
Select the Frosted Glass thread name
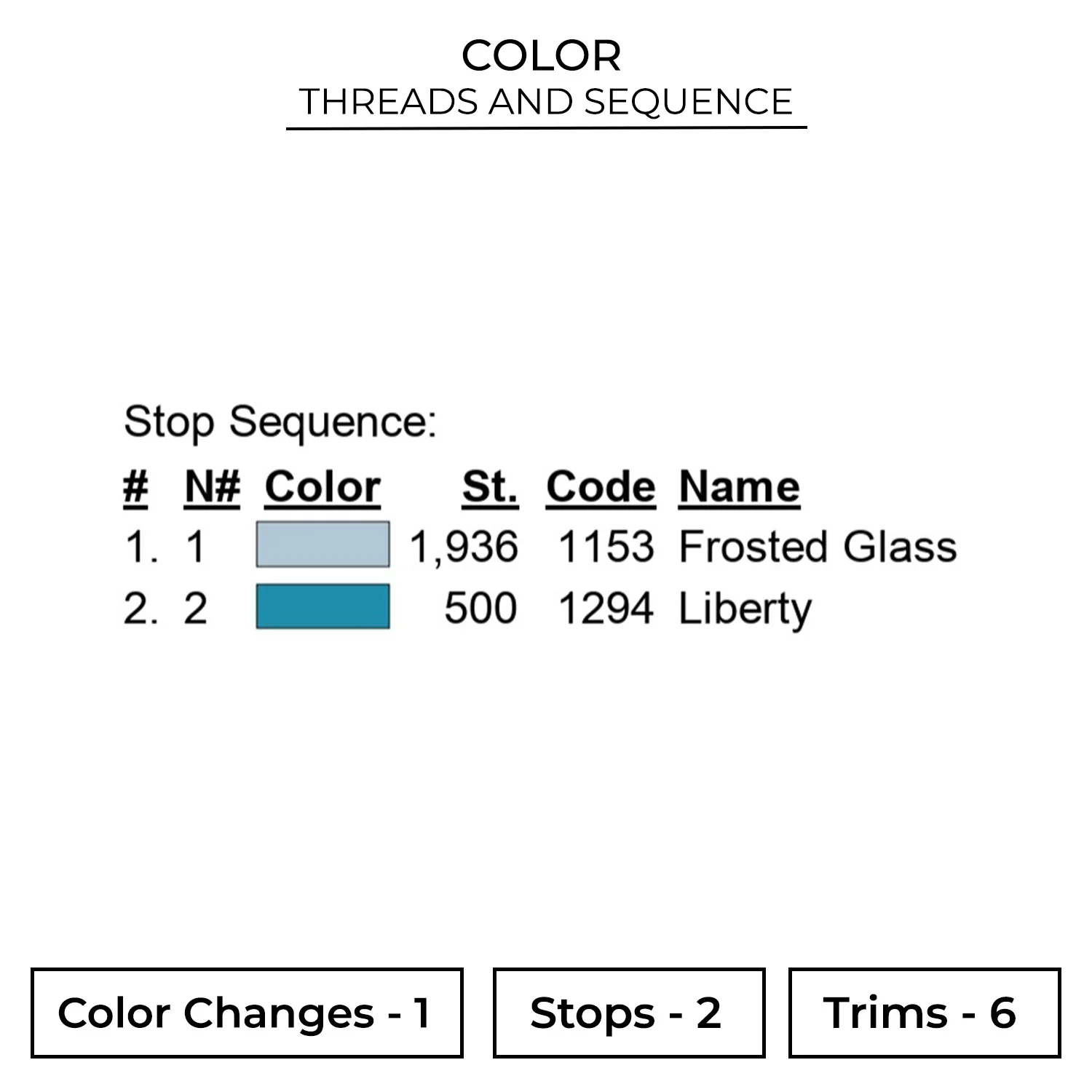point(817,547)
